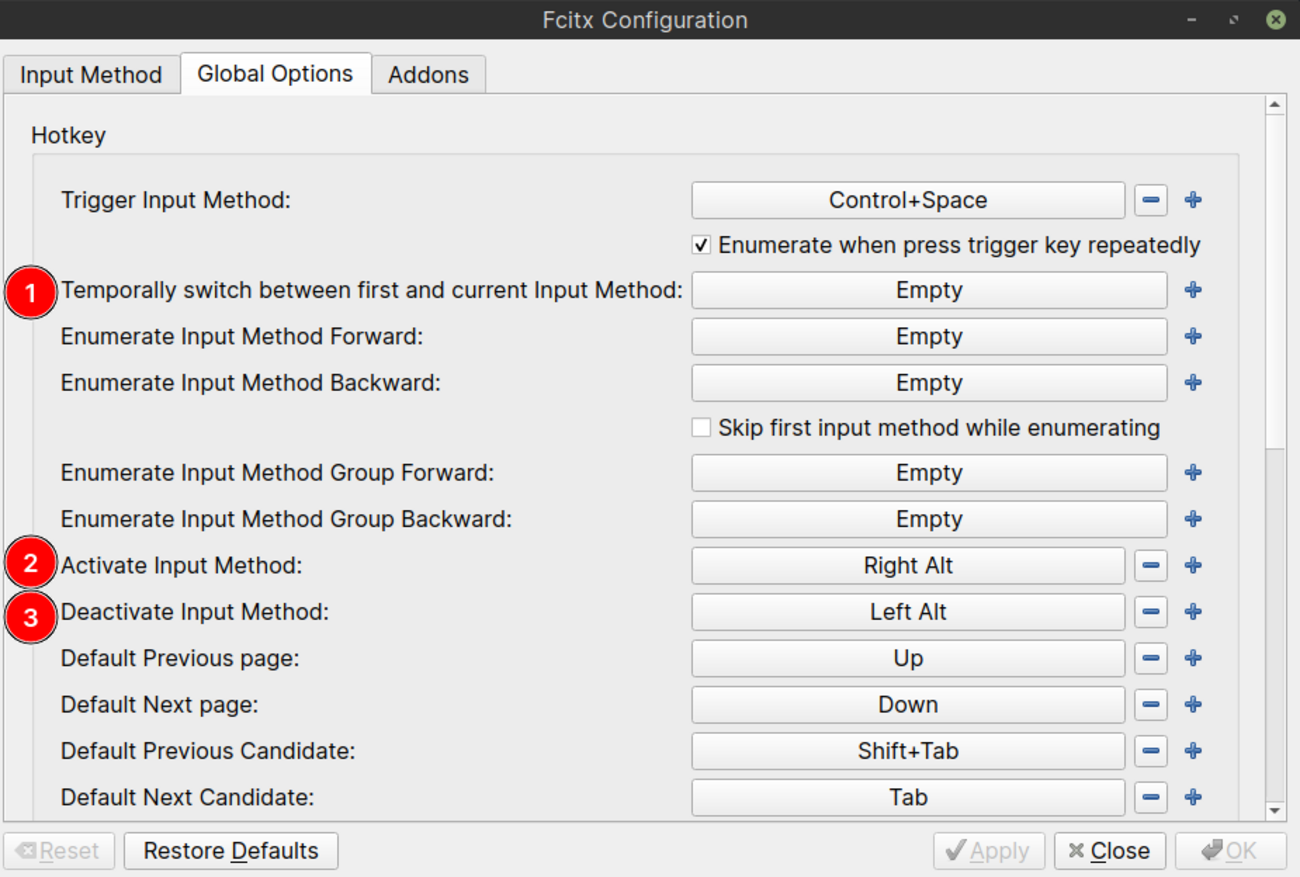Open the Addons tab
This screenshot has width=1300, height=877.
point(428,75)
